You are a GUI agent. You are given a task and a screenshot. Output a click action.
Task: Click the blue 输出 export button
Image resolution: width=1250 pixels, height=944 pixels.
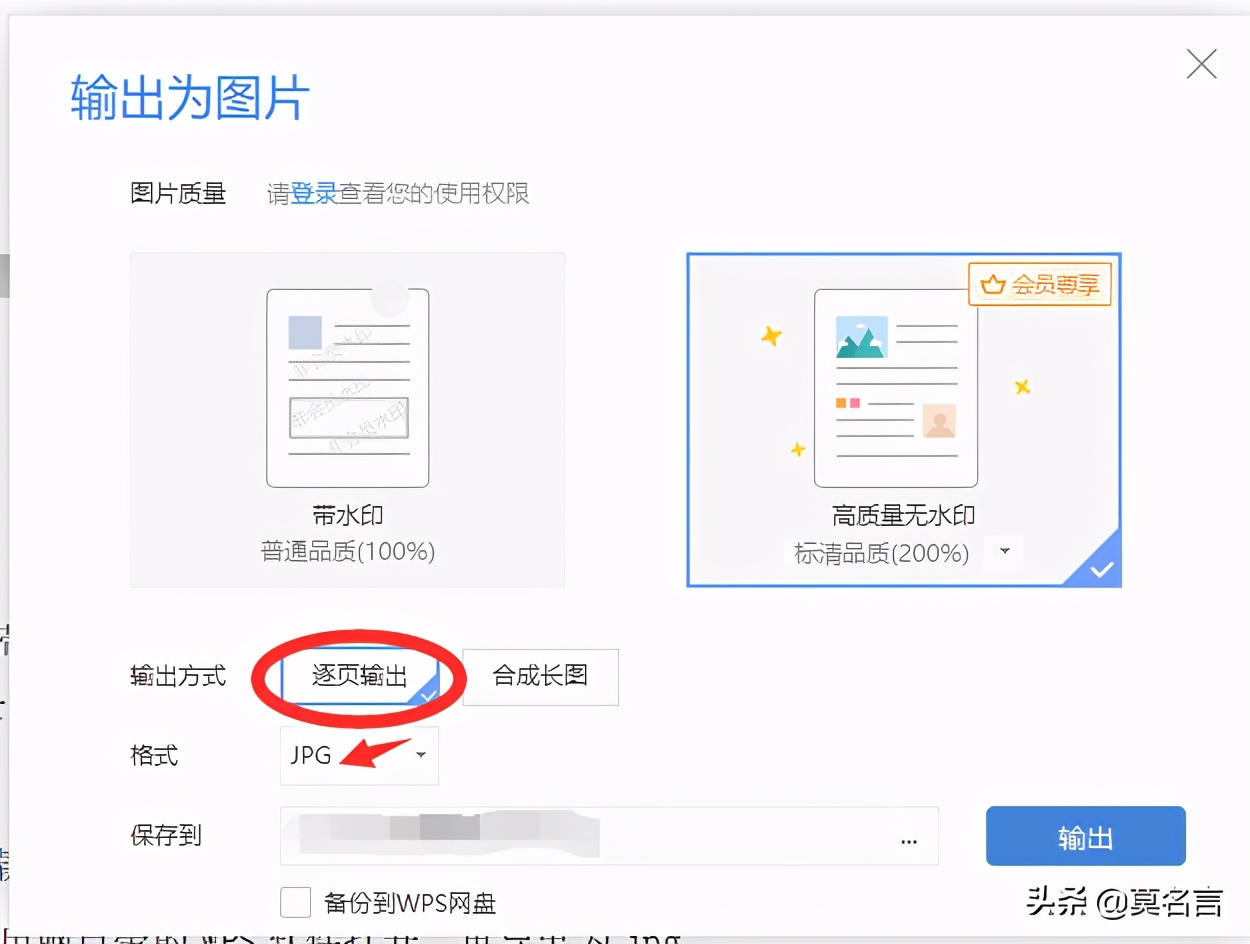(1086, 837)
